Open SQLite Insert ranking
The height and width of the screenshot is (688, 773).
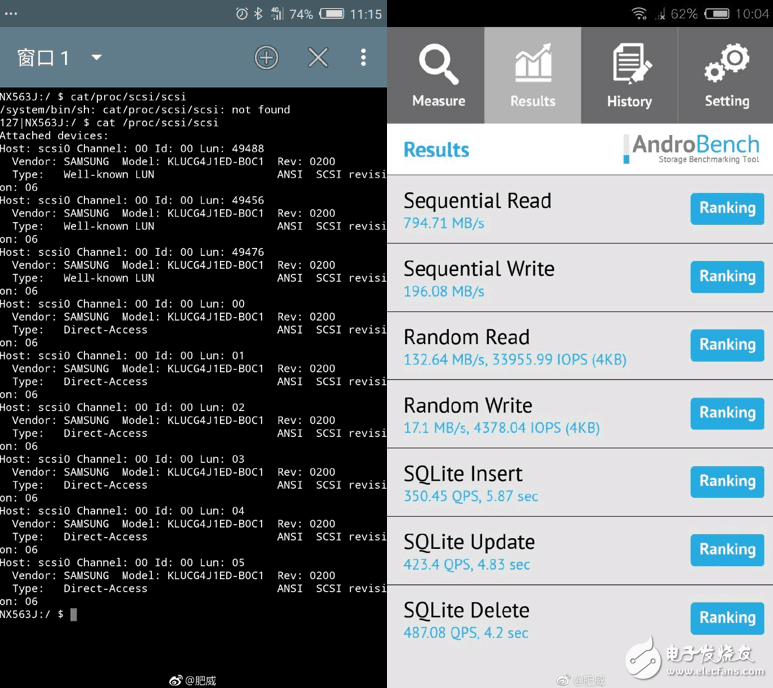coord(727,481)
